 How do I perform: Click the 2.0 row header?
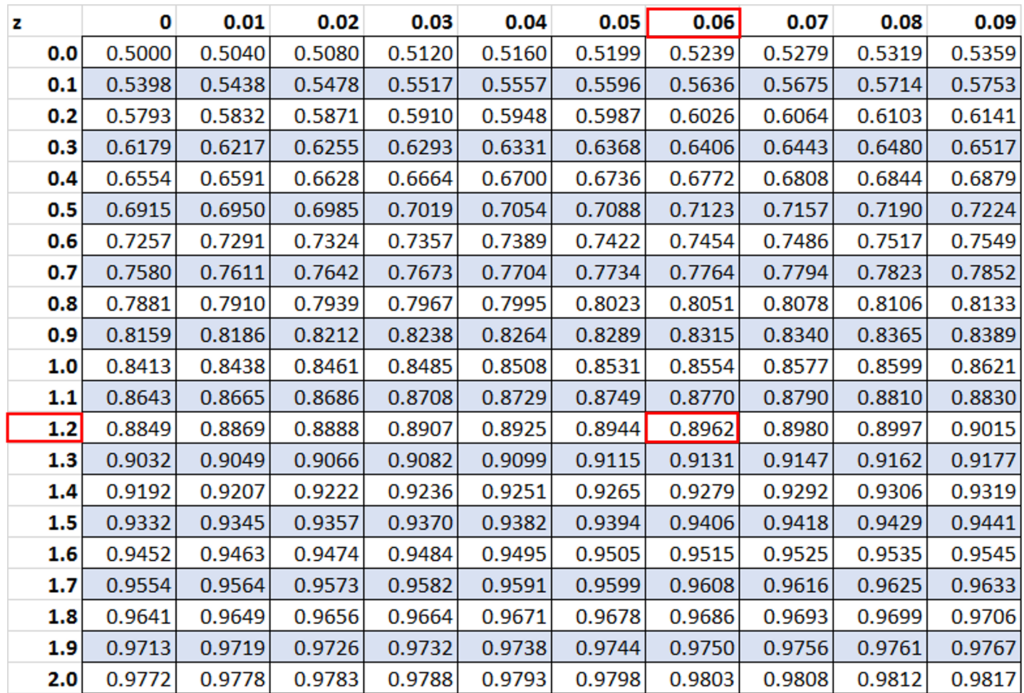pos(43,679)
